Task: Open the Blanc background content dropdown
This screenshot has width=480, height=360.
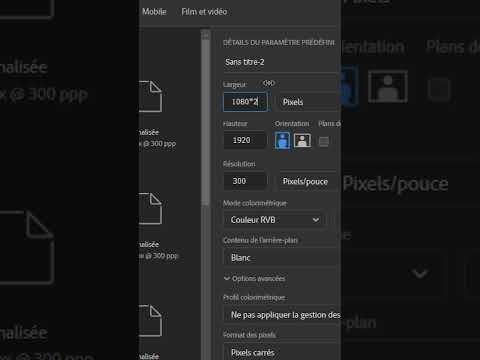Action: click(282, 258)
